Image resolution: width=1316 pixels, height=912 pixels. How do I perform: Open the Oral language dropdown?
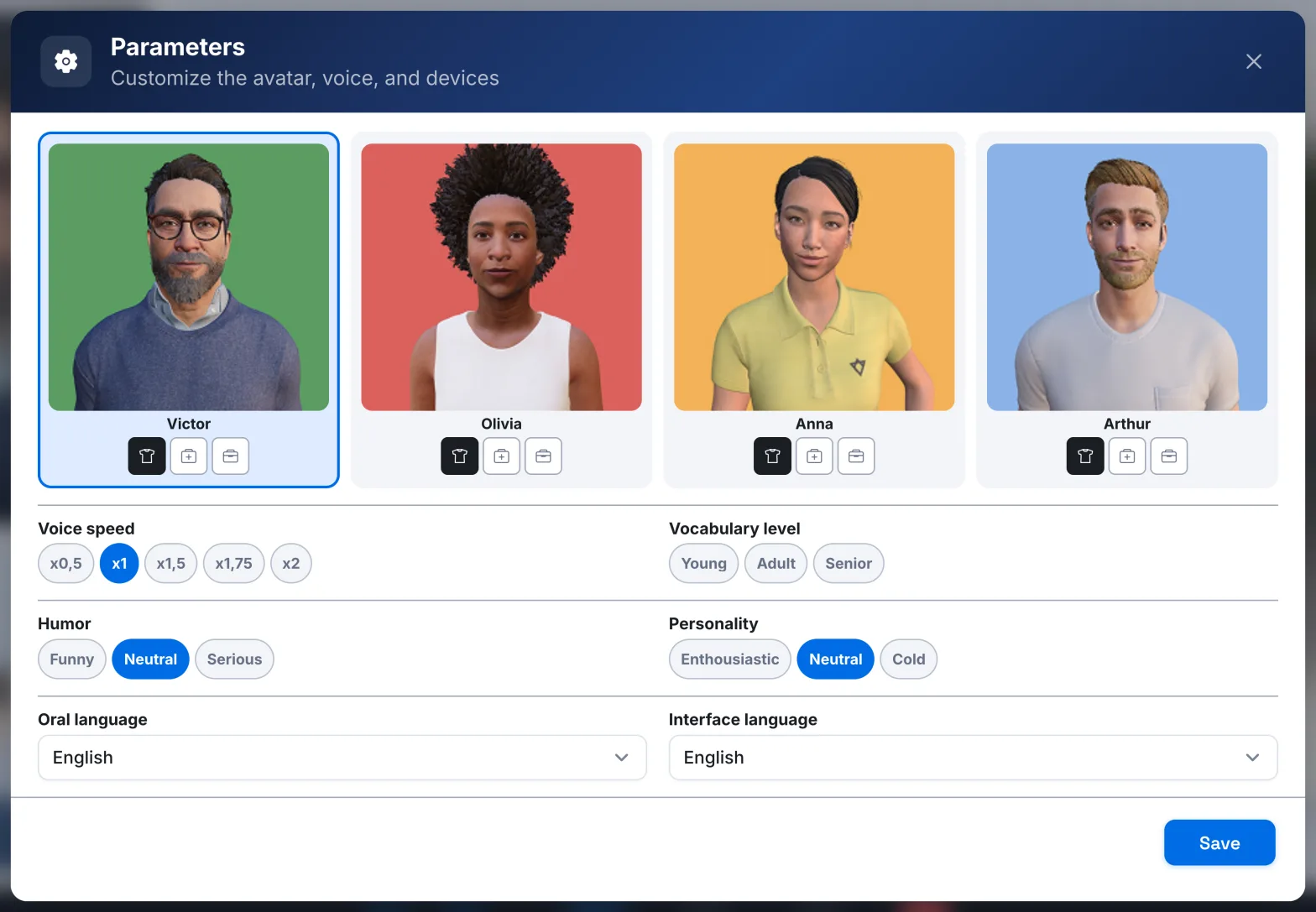tap(342, 758)
